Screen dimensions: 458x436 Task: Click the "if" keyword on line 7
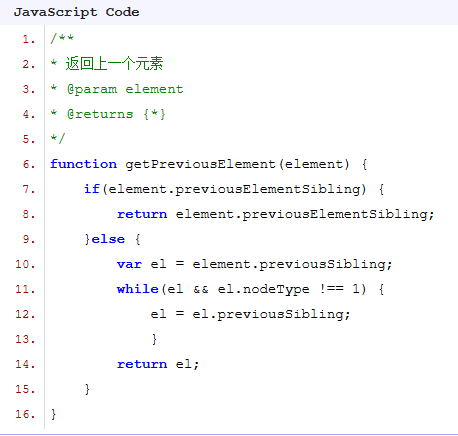point(92,189)
